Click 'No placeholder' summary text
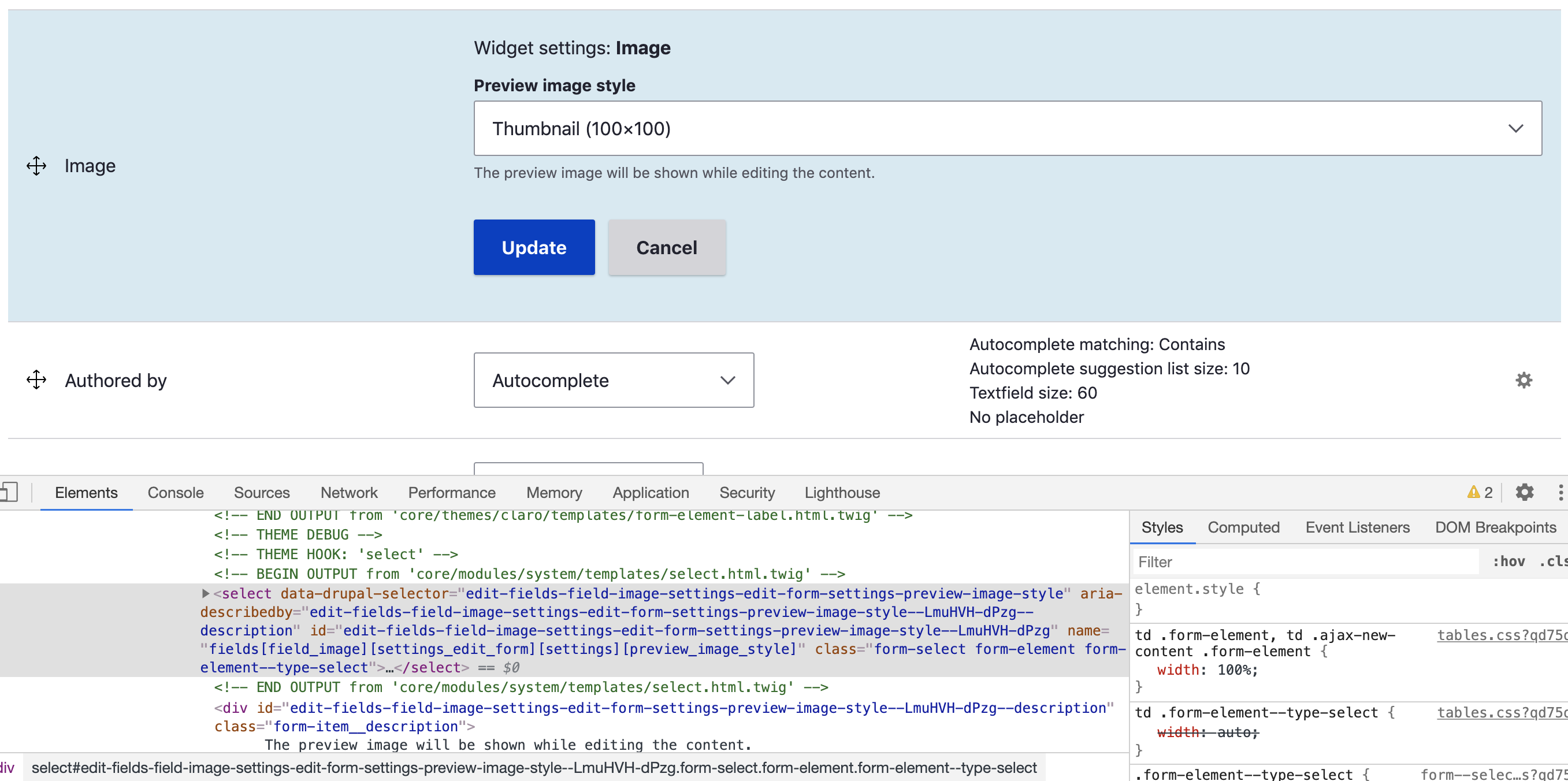Screen dimensions: 1568x781 tap(1026, 417)
